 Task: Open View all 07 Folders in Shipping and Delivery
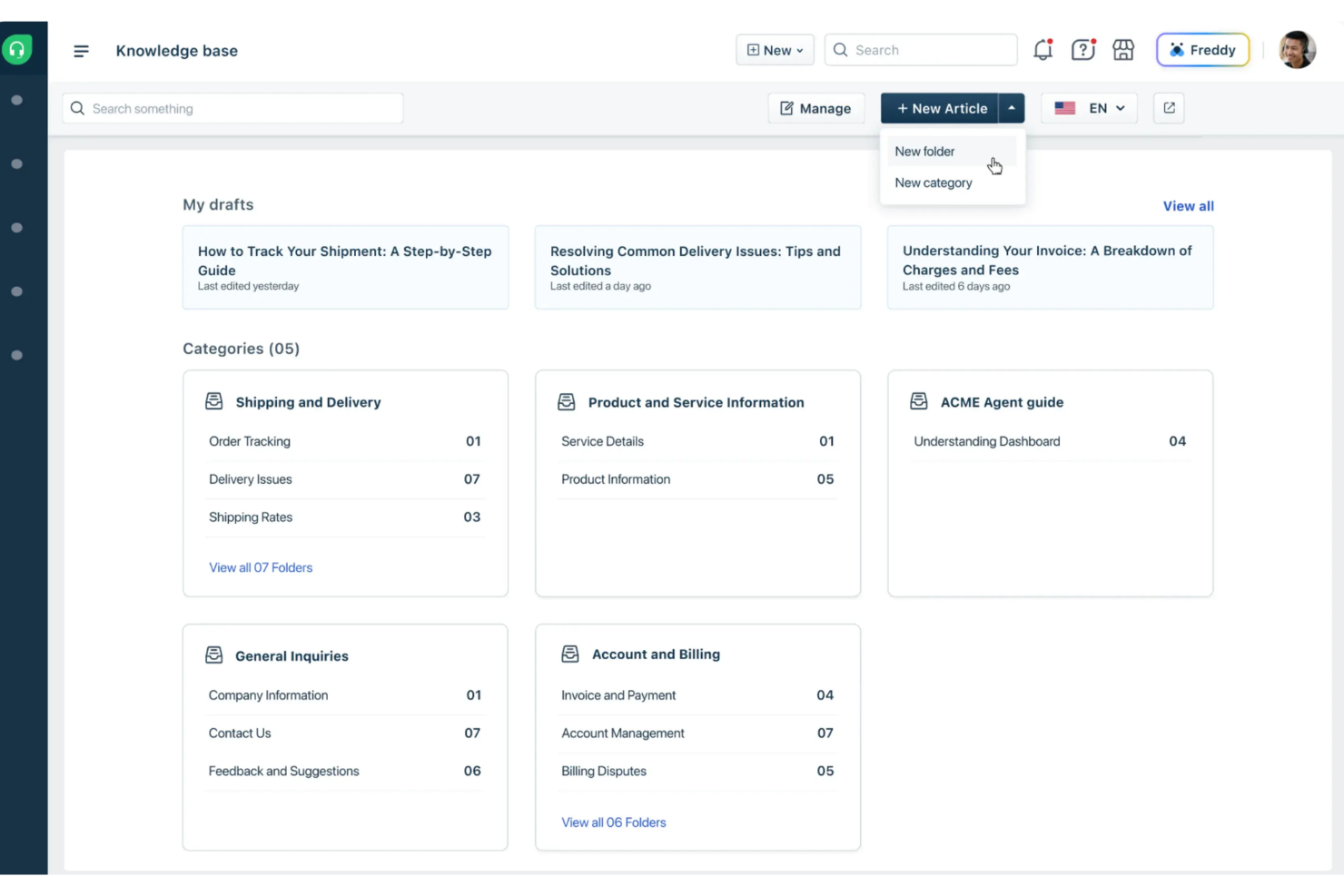point(261,566)
